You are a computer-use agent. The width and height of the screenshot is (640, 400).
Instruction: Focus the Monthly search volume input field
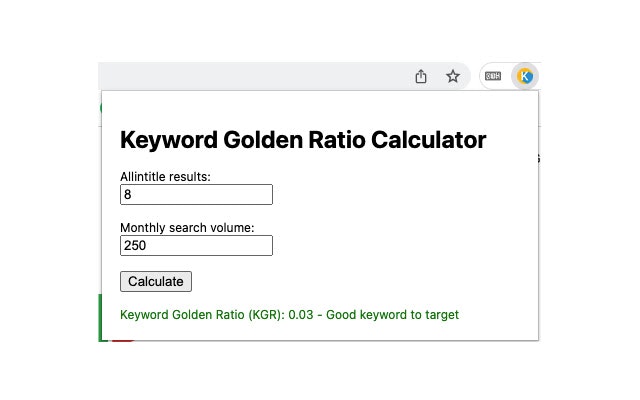pos(196,245)
